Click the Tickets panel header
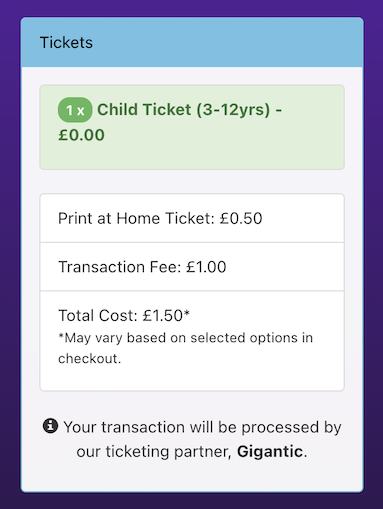Image resolution: width=383 pixels, height=509 pixels. (x=192, y=42)
